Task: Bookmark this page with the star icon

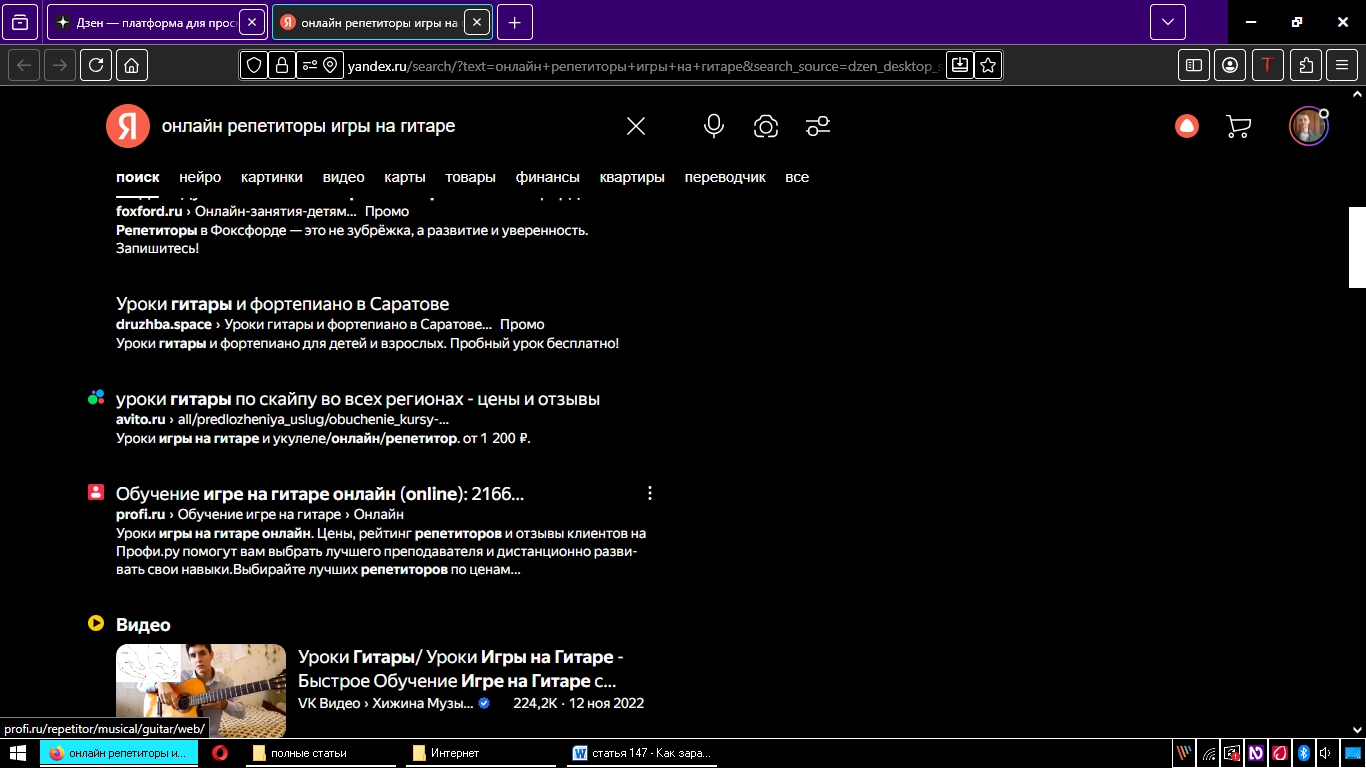Action: click(x=988, y=65)
